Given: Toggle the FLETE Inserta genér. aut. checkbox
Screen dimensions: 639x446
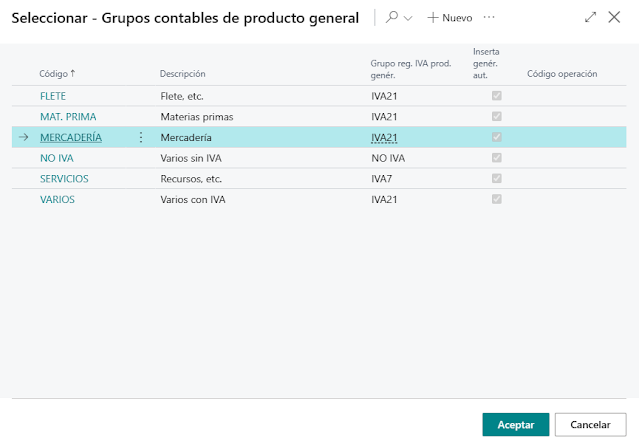Looking at the screenshot, I should click(496, 96).
